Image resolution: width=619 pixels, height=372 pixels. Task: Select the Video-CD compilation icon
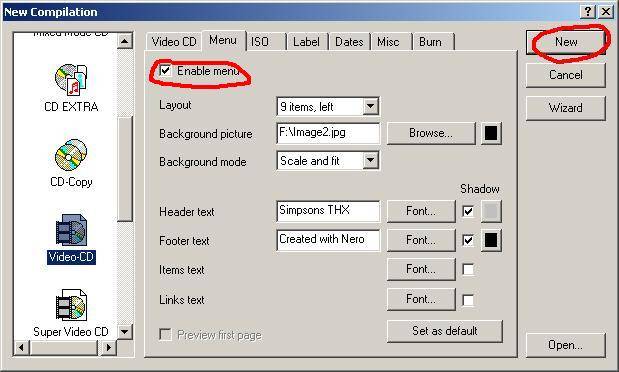pos(71,229)
